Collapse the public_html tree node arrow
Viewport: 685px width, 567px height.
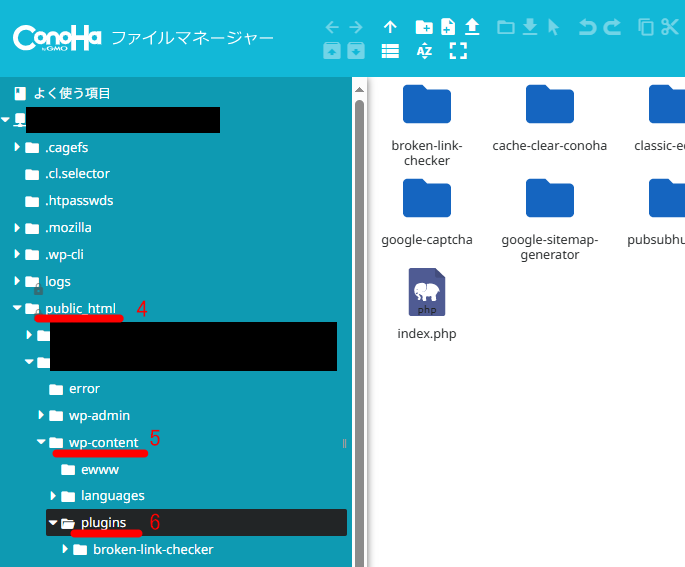pyautogui.click(x=17, y=308)
